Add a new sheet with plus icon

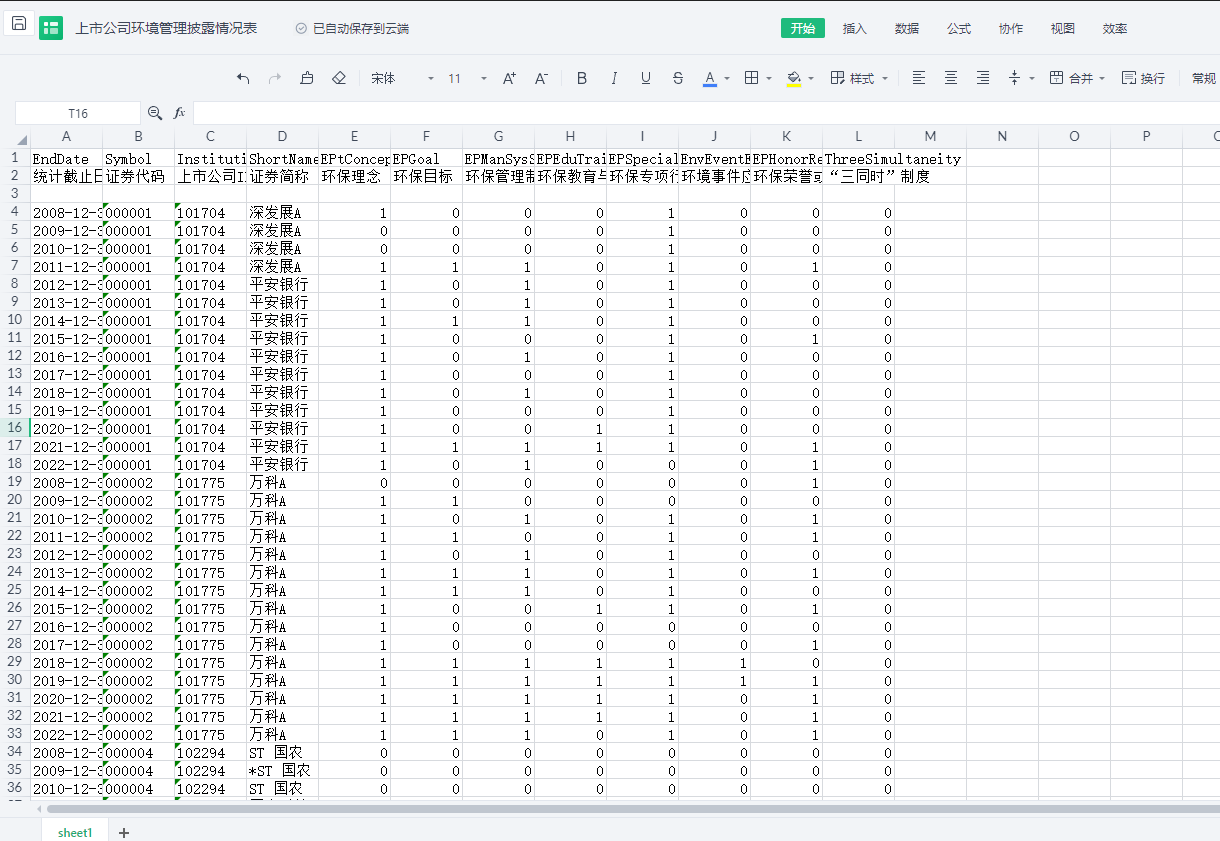point(124,832)
